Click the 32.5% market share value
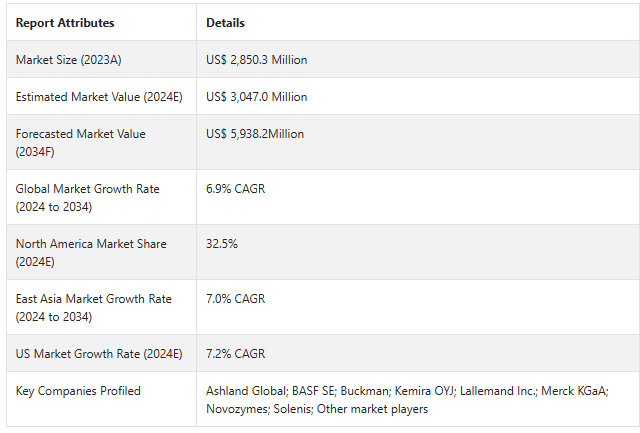 (222, 244)
